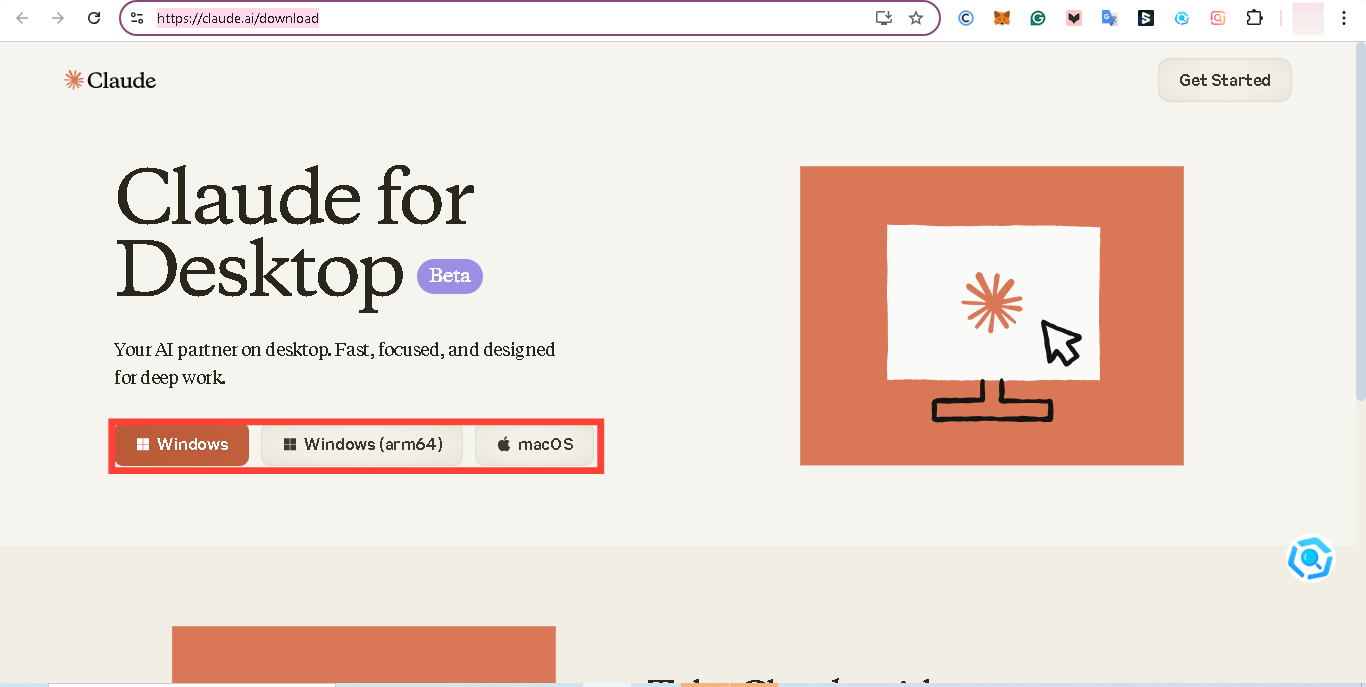Image resolution: width=1366 pixels, height=687 pixels.
Task: Click the Beta badge next to Desktop
Action: pyautogui.click(x=449, y=276)
